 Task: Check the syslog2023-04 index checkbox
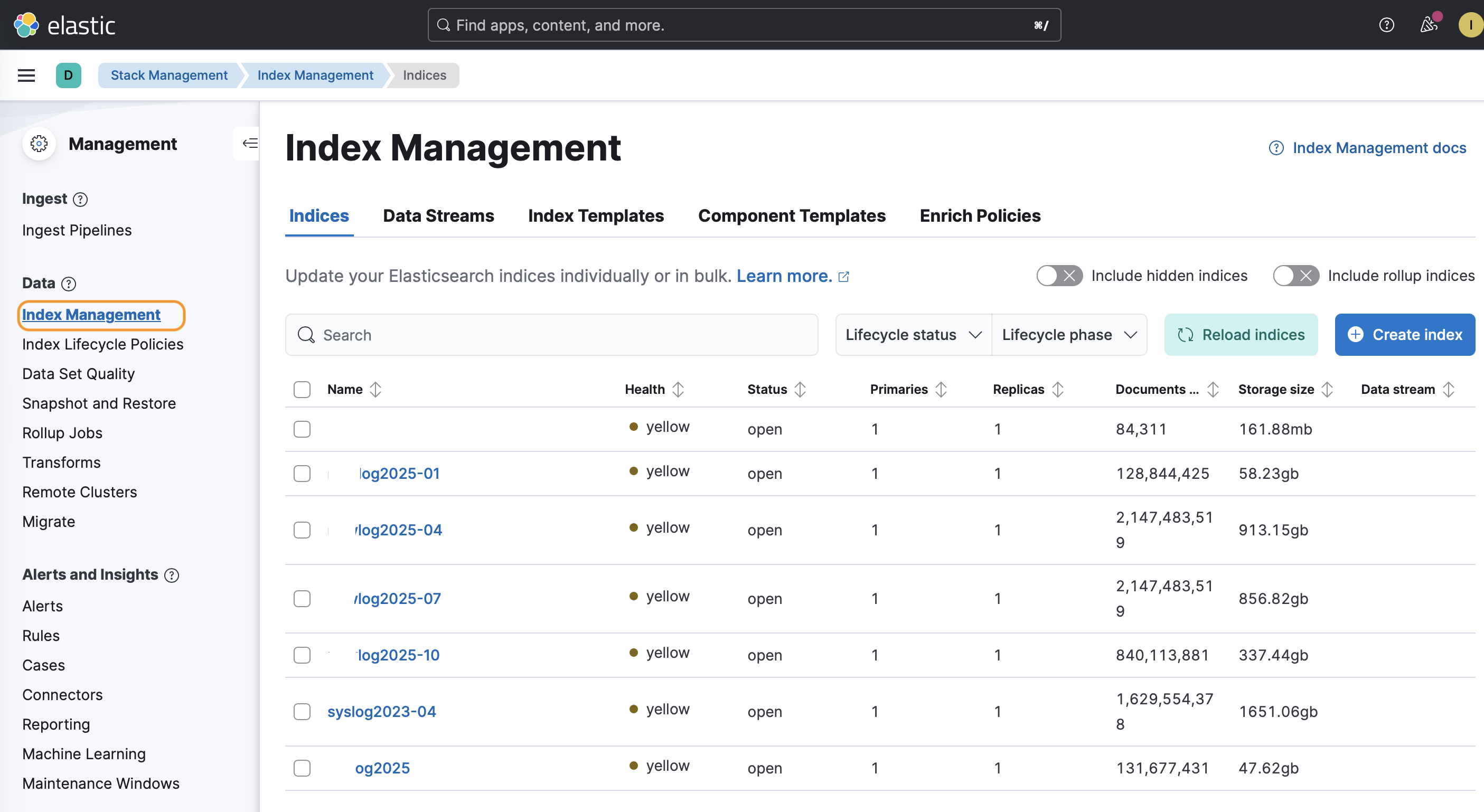[302, 711]
